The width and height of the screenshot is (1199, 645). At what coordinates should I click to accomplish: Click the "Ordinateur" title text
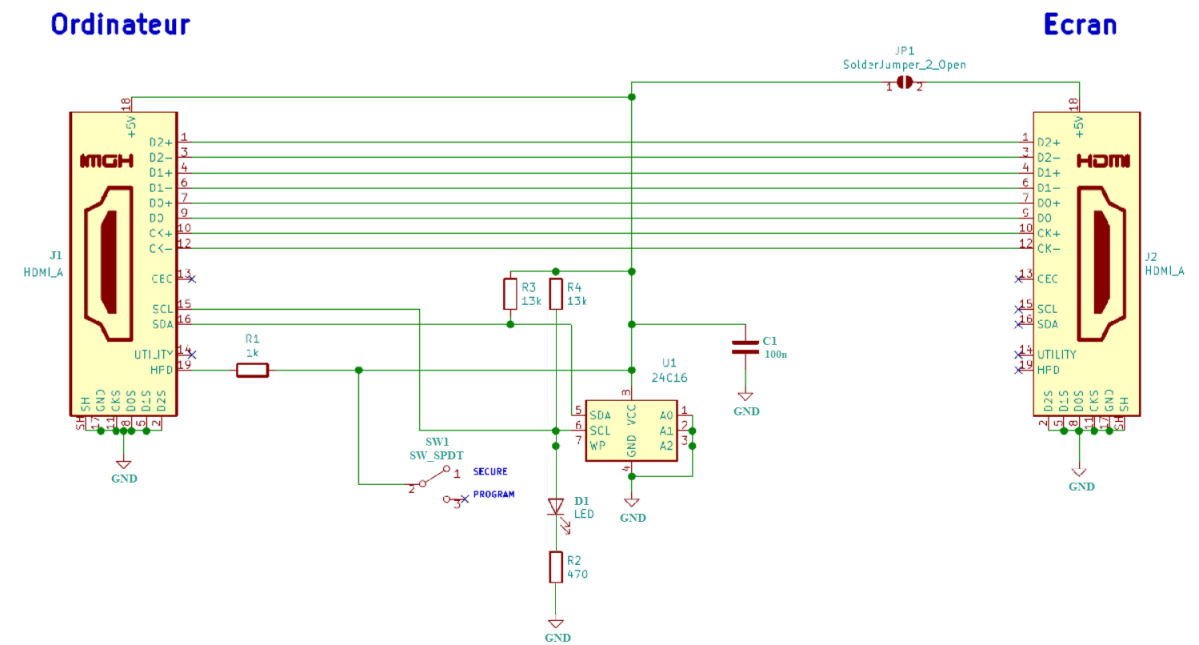pyautogui.click(x=120, y=24)
